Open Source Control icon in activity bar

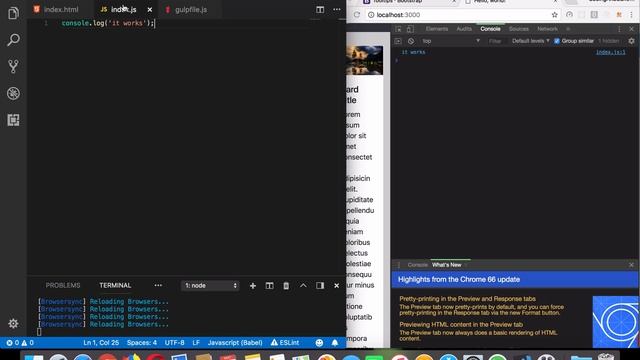coord(13,67)
